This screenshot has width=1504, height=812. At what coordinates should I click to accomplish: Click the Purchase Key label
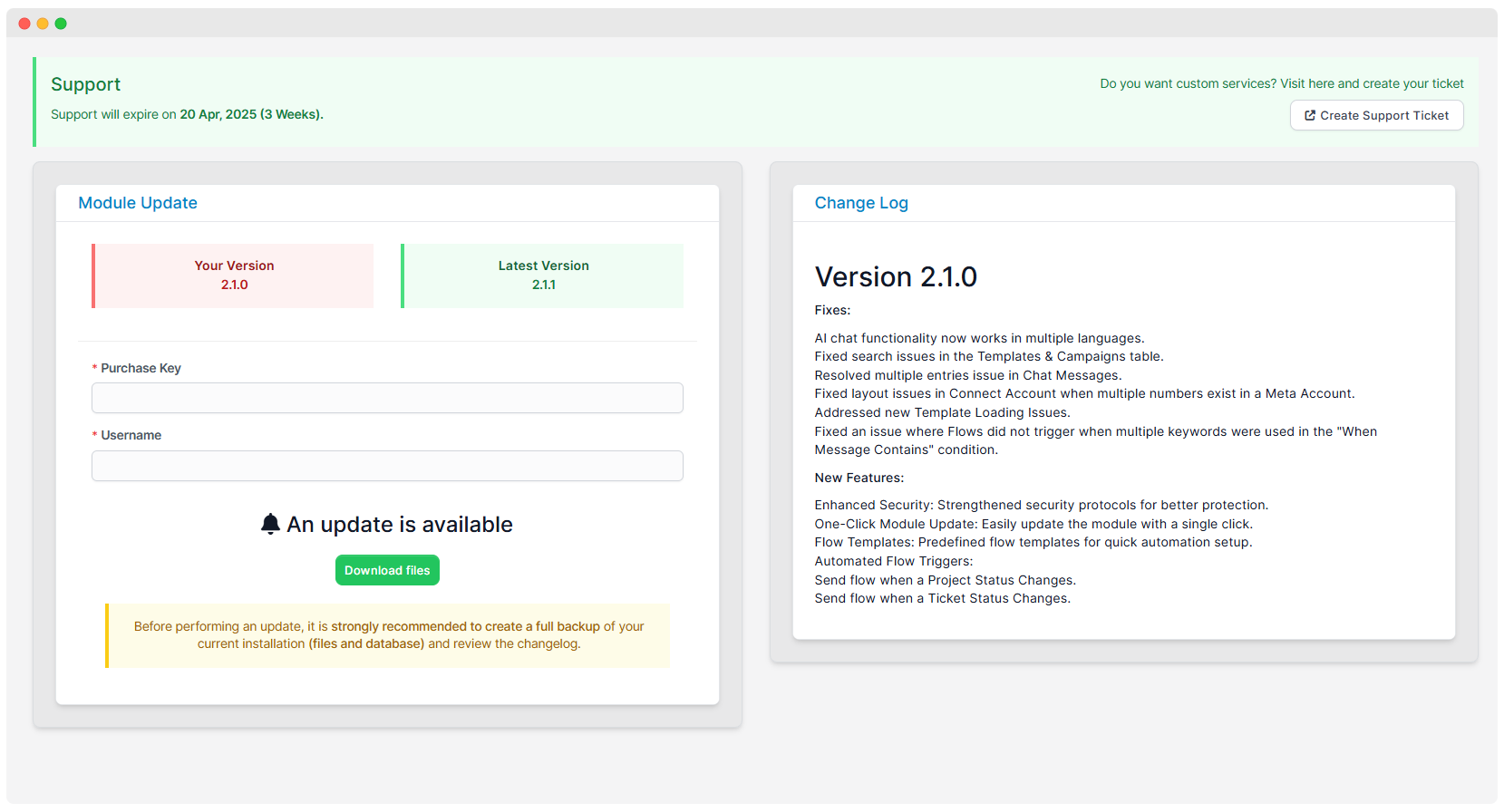tap(141, 368)
